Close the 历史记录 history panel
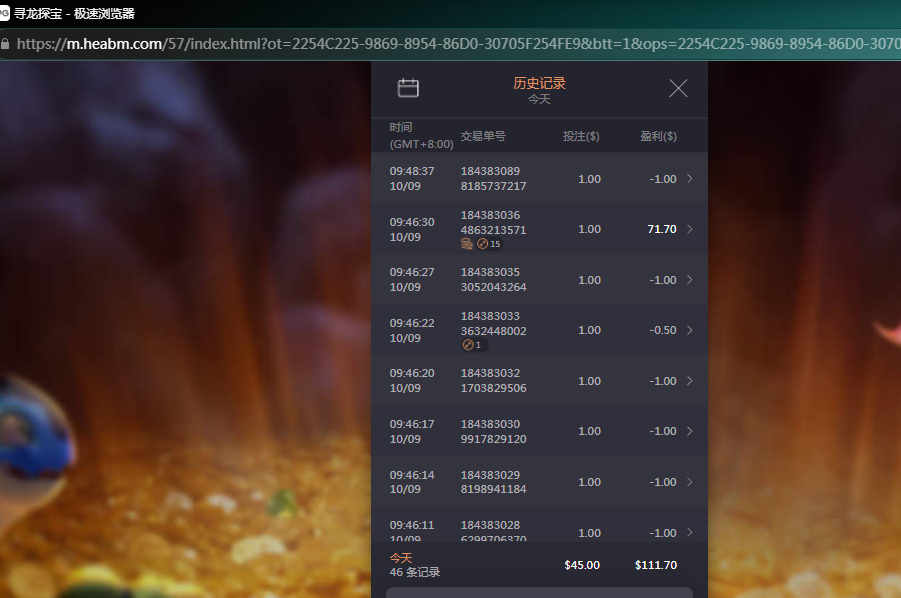 coord(678,88)
